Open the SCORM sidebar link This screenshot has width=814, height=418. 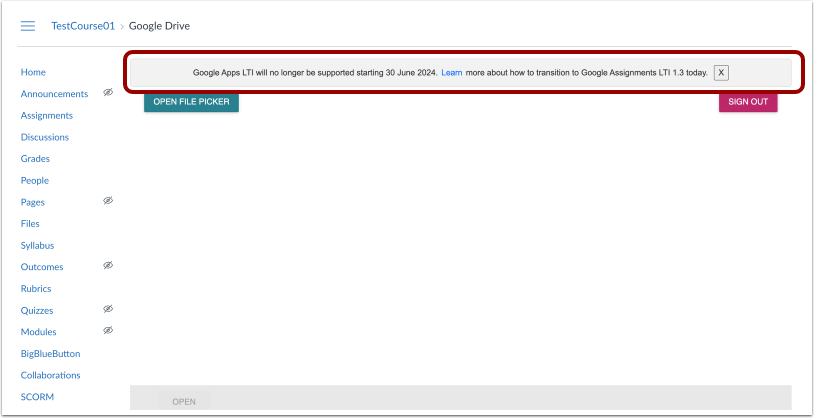[37, 397]
